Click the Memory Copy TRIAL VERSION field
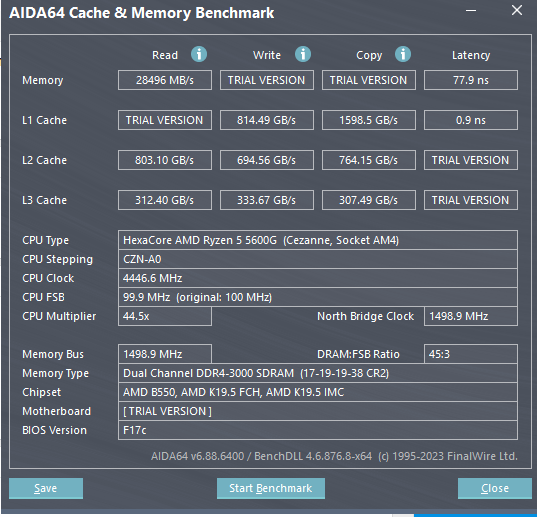Screen dimensions: 537x517 click(x=369, y=80)
